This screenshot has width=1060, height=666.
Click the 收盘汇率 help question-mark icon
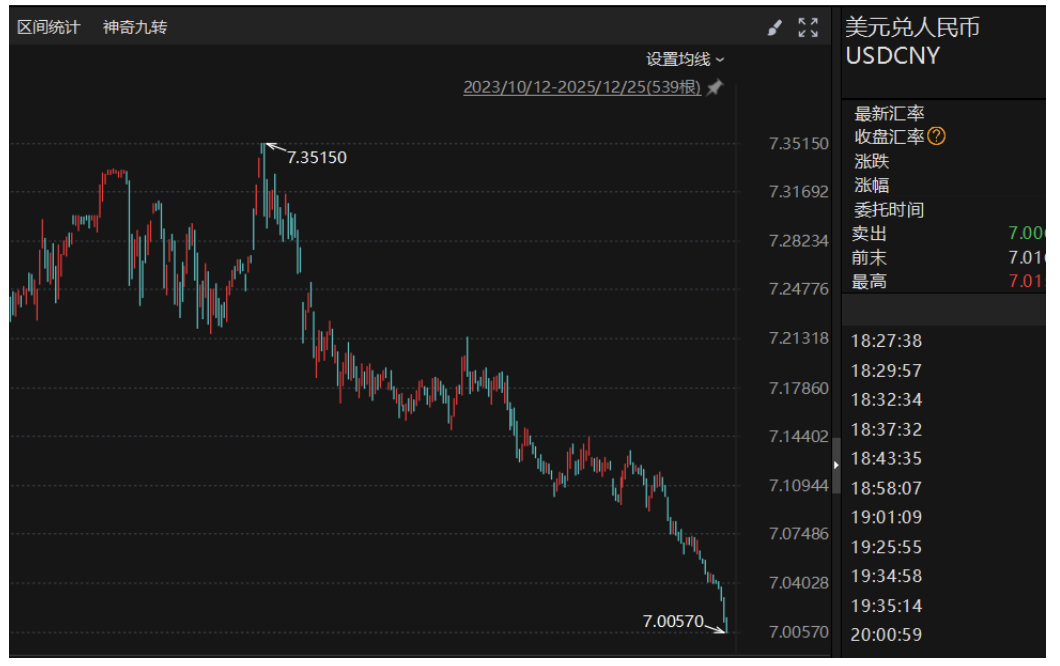[937, 137]
